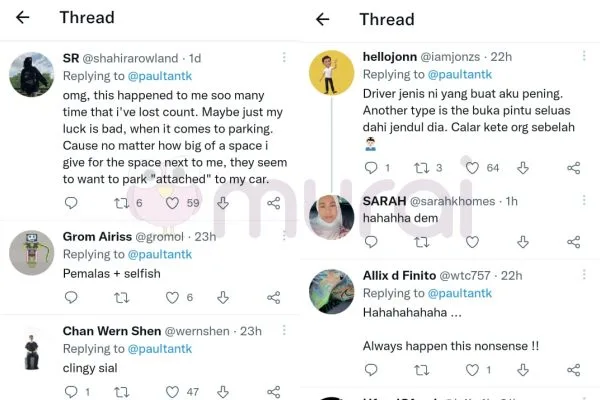Share hellojonn's tweet

pos(573,168)
